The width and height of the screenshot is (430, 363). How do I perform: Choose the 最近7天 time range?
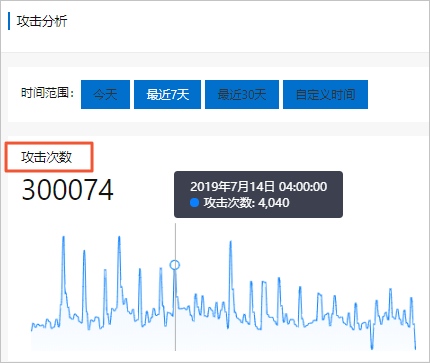tap(167, 94)
